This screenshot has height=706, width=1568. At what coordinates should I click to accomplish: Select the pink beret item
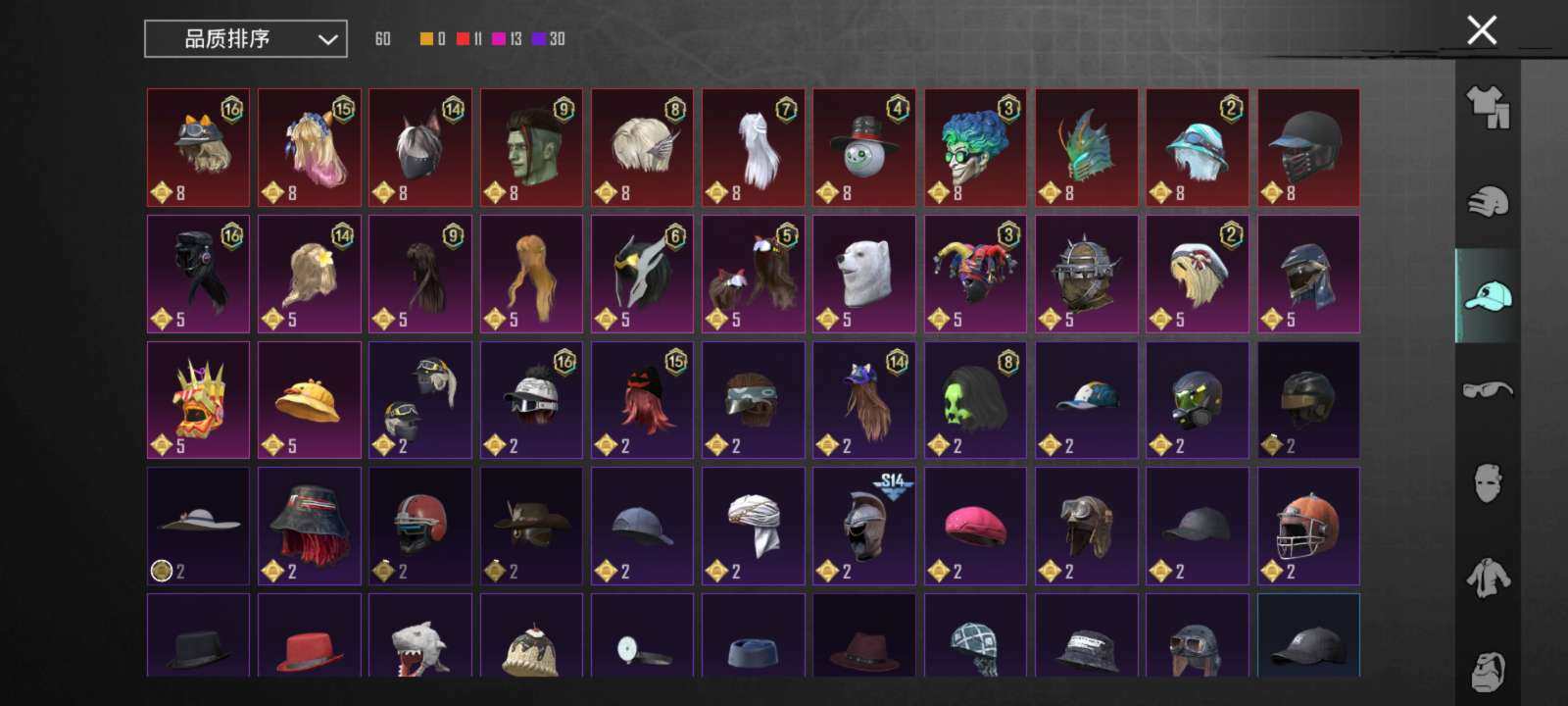(x=975, y=527)
